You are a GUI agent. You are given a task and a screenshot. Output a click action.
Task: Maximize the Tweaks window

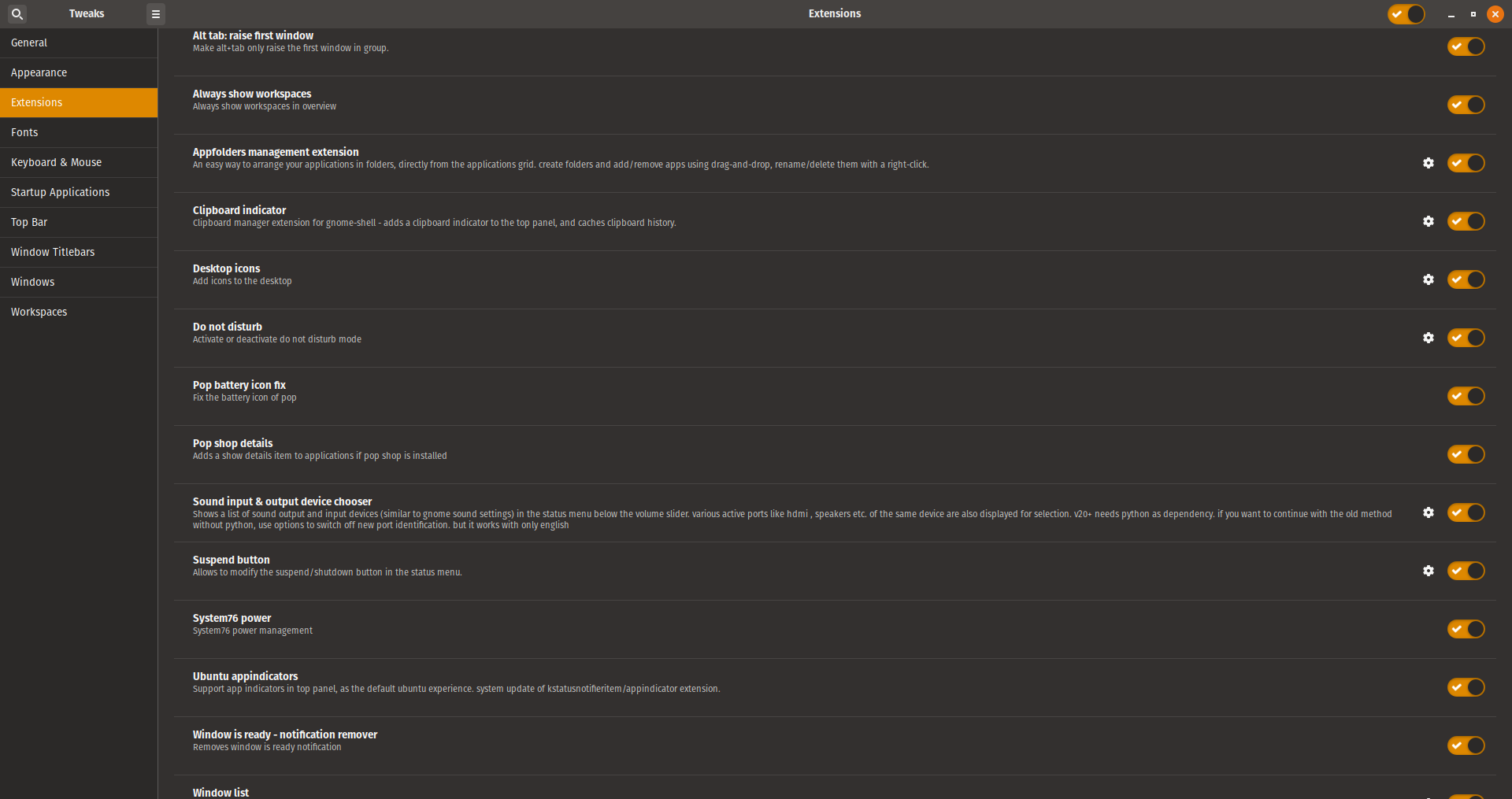point(1473,14)
